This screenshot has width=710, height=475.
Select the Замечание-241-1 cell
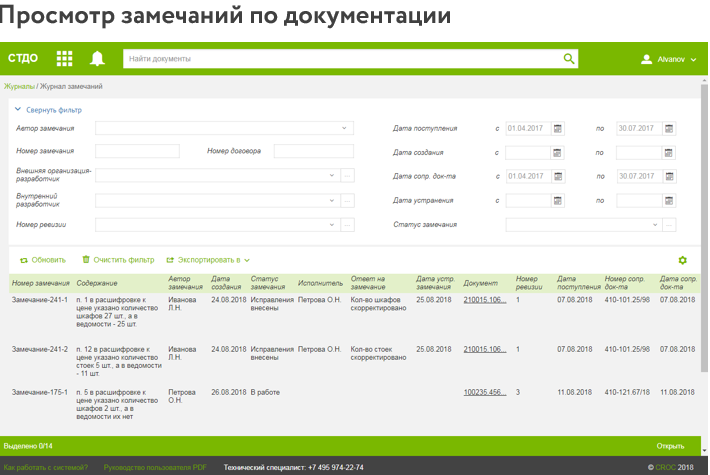[x=40, y=300]
